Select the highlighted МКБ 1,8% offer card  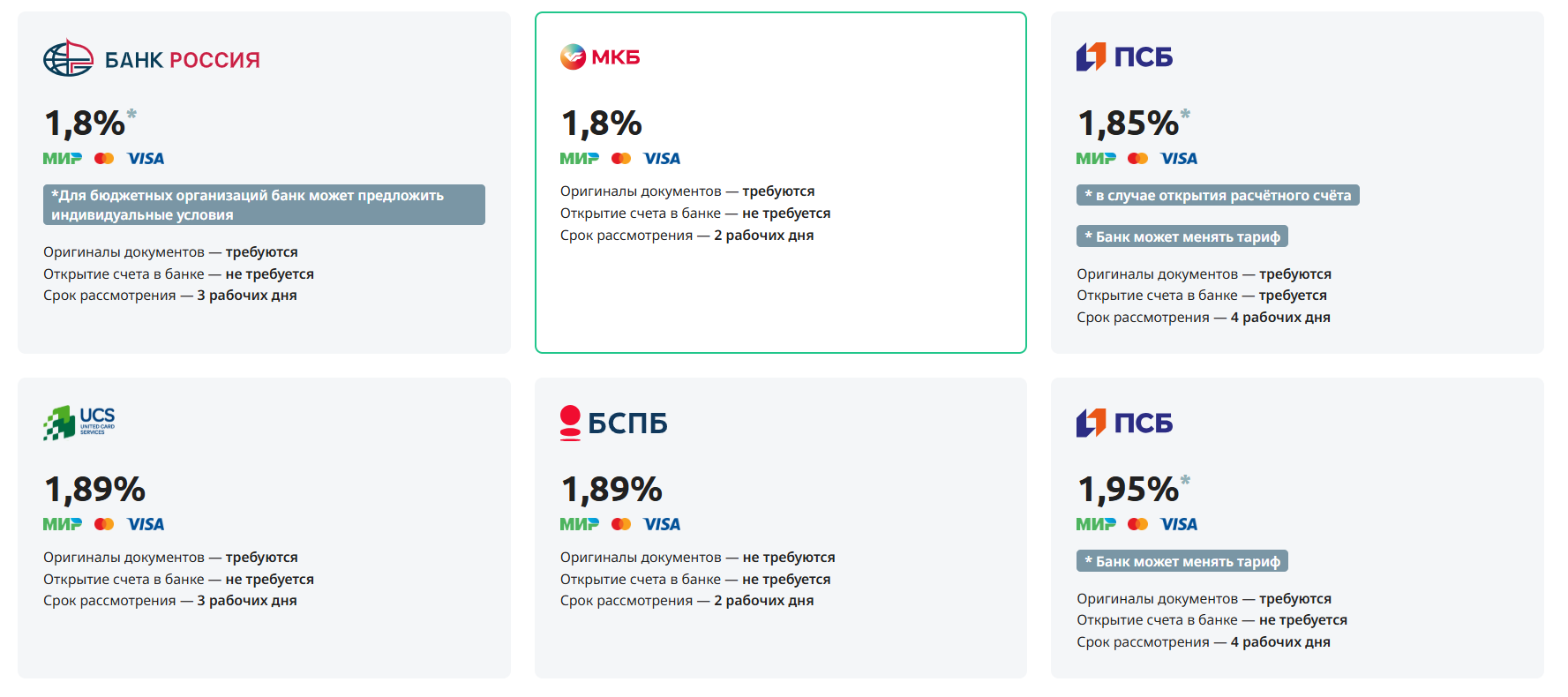tap(781, 183)
